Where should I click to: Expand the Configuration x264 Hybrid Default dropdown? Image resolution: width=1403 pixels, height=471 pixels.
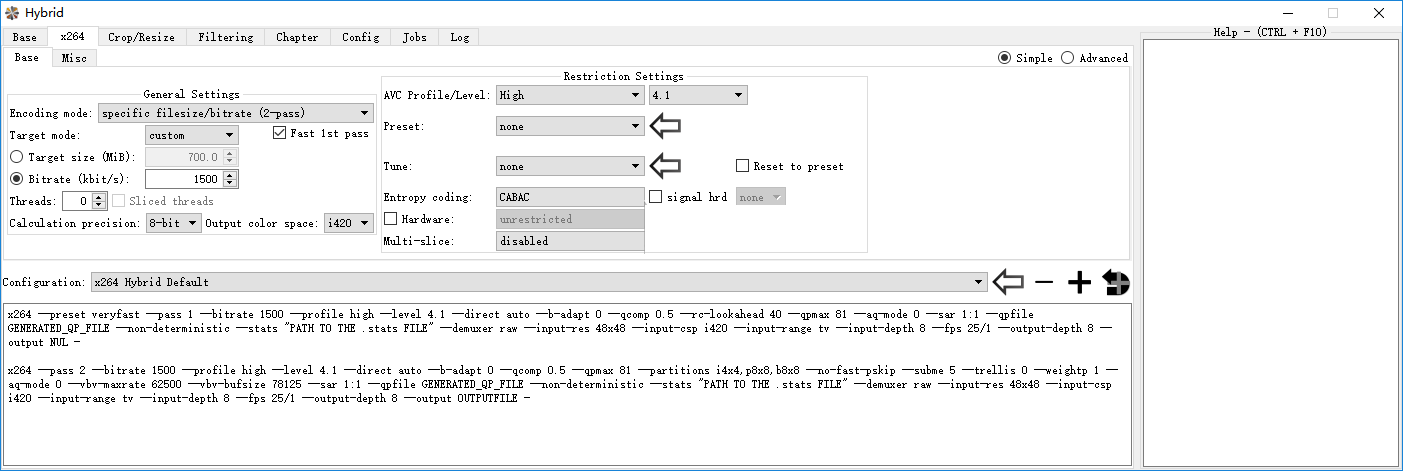(539, 282)
